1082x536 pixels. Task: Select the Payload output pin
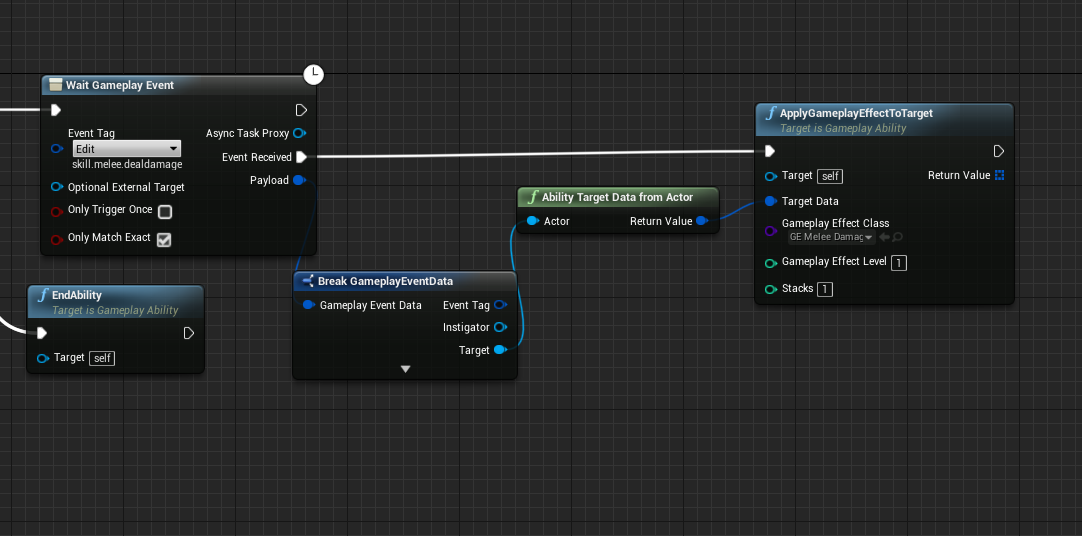tap(299, 180)
